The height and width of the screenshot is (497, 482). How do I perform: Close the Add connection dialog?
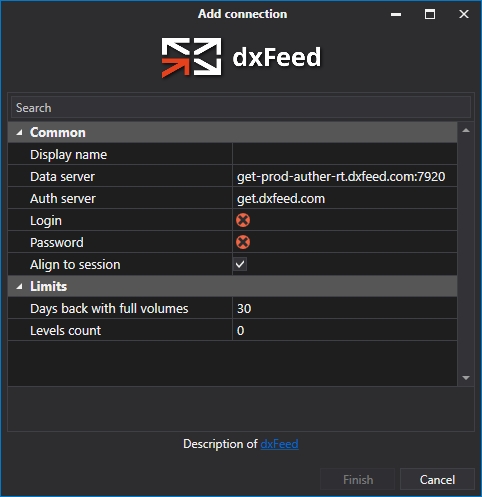pos(464,14)
